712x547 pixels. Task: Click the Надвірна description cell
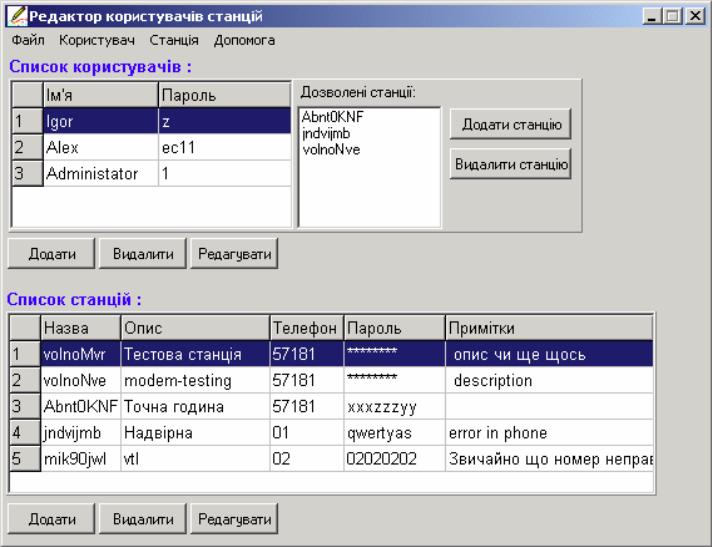point(195,432)
